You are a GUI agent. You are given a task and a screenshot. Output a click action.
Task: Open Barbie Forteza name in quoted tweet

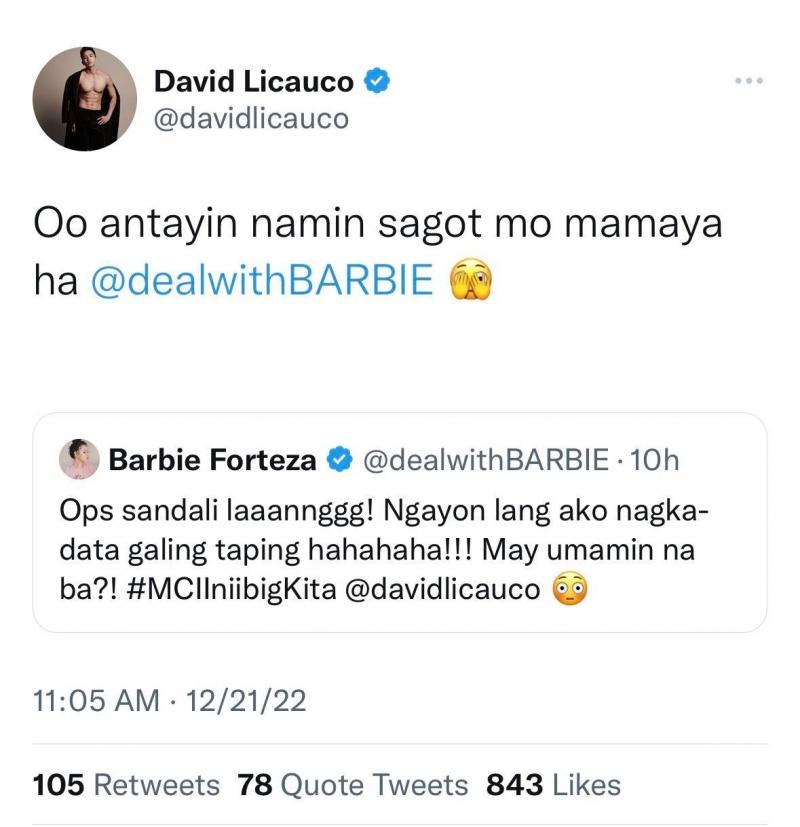click(x=212, y=460)
